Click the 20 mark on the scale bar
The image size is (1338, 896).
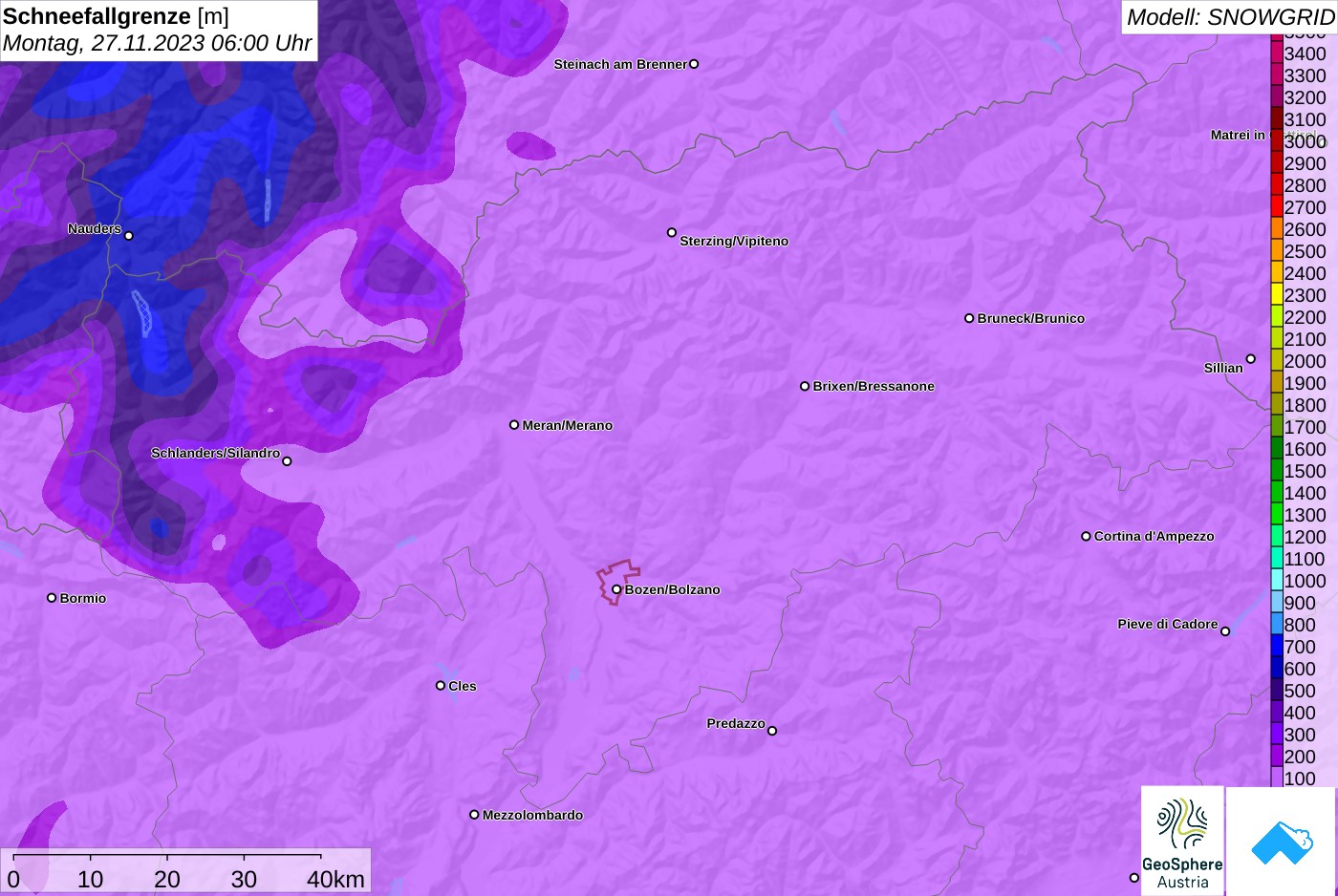pos(167,879)
